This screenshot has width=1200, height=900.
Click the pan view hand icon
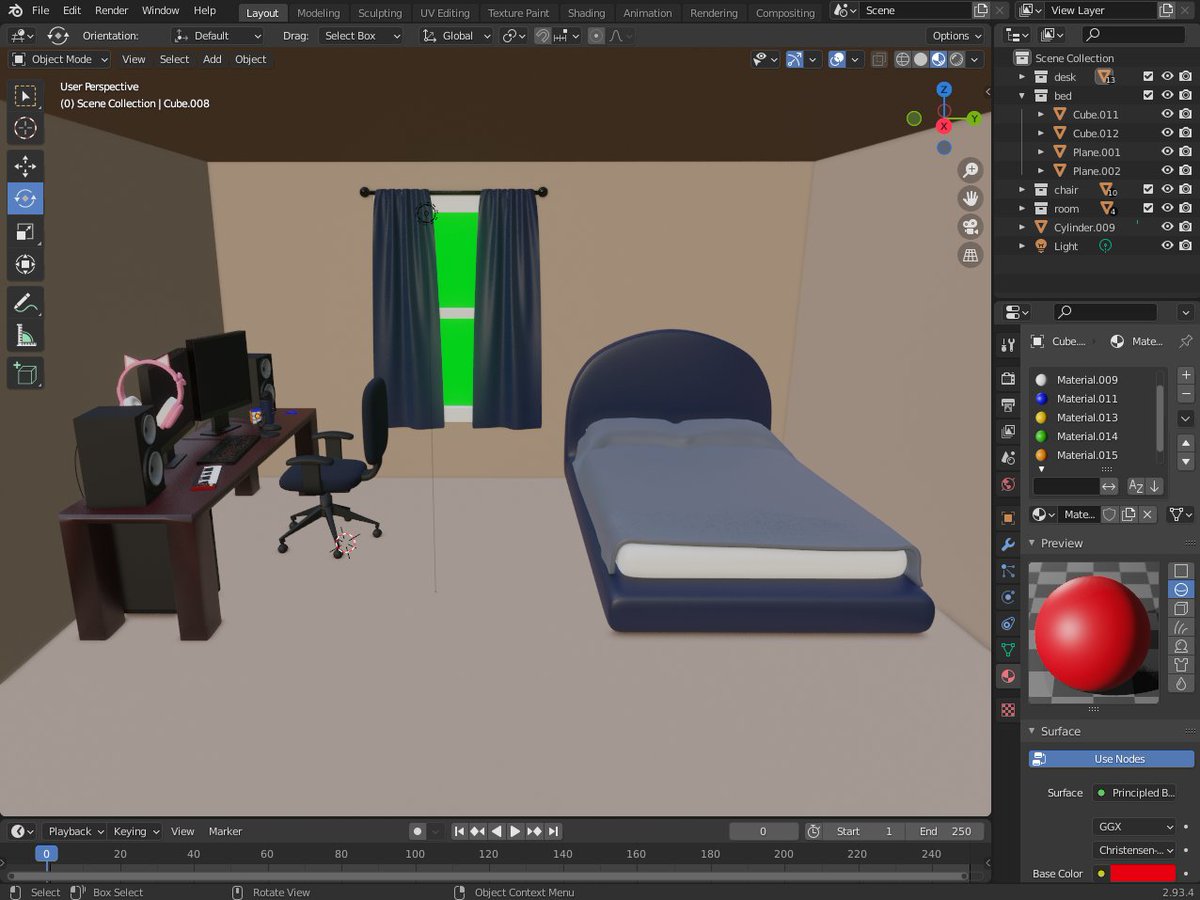point(969,198)
